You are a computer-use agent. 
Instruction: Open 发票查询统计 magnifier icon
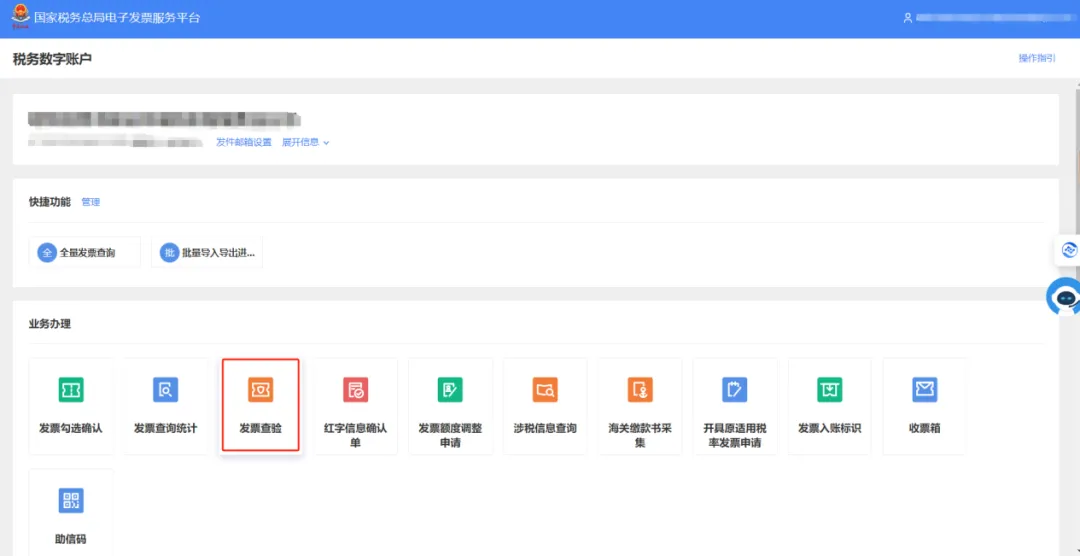[x=165, y=390]
